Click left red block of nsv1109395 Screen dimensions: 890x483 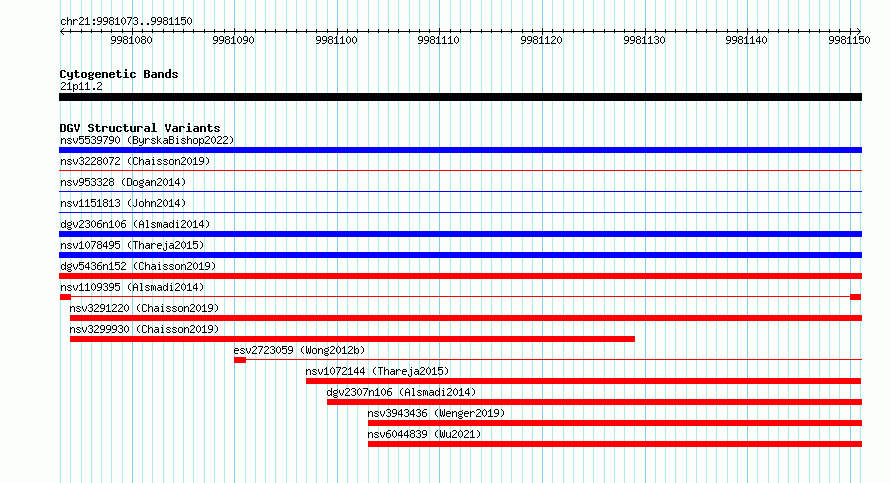click(x=65, y=297)
